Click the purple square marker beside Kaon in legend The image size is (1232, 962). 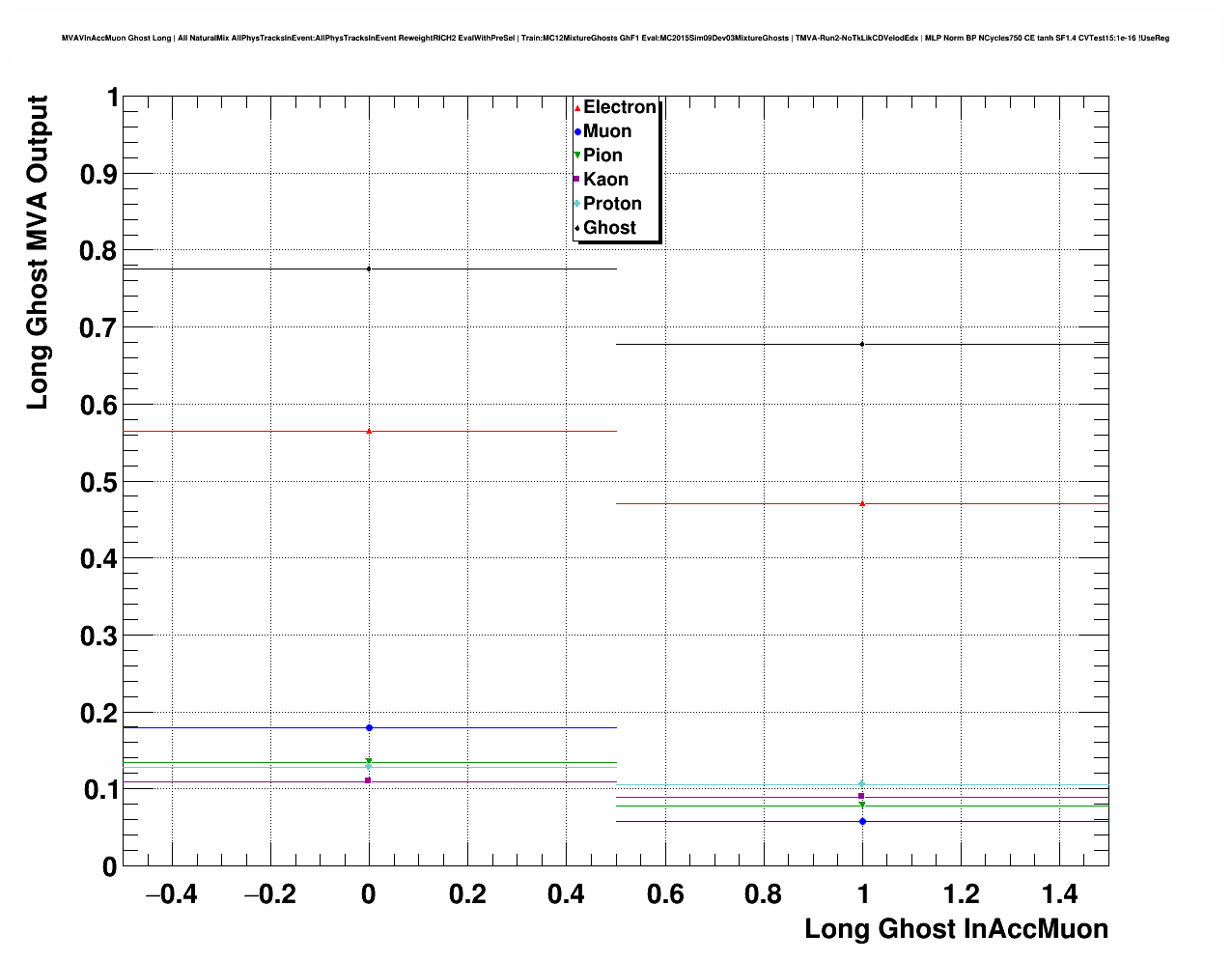pos(577,180)
